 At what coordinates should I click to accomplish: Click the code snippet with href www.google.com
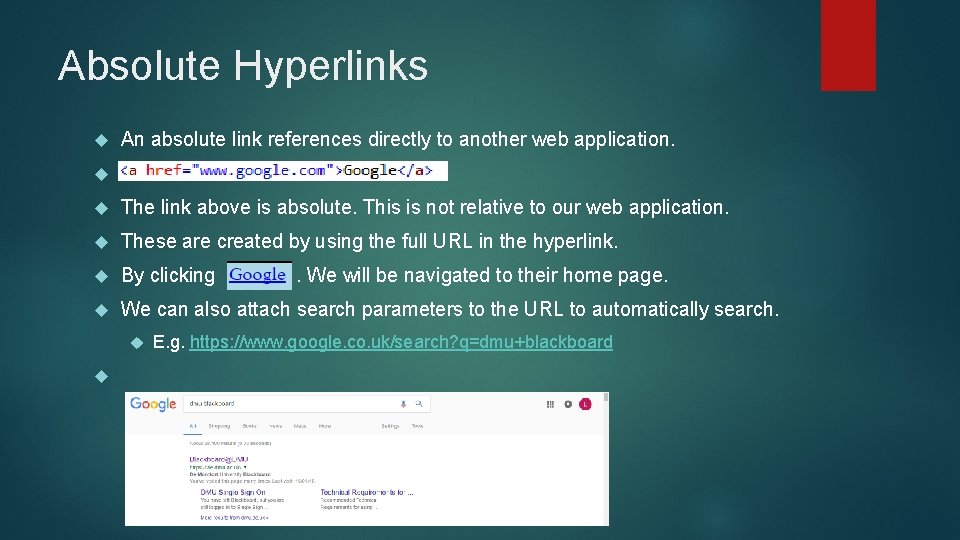click(283, 171)
